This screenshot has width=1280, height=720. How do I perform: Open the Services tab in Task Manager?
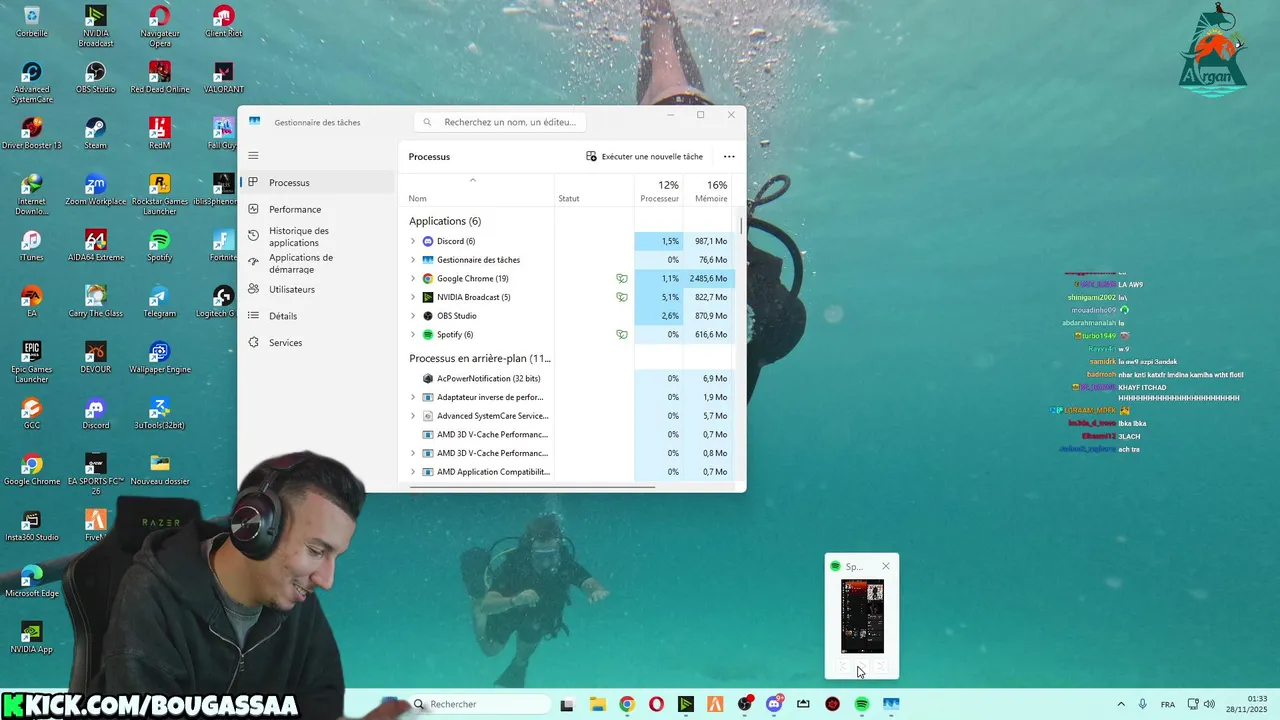318,342
